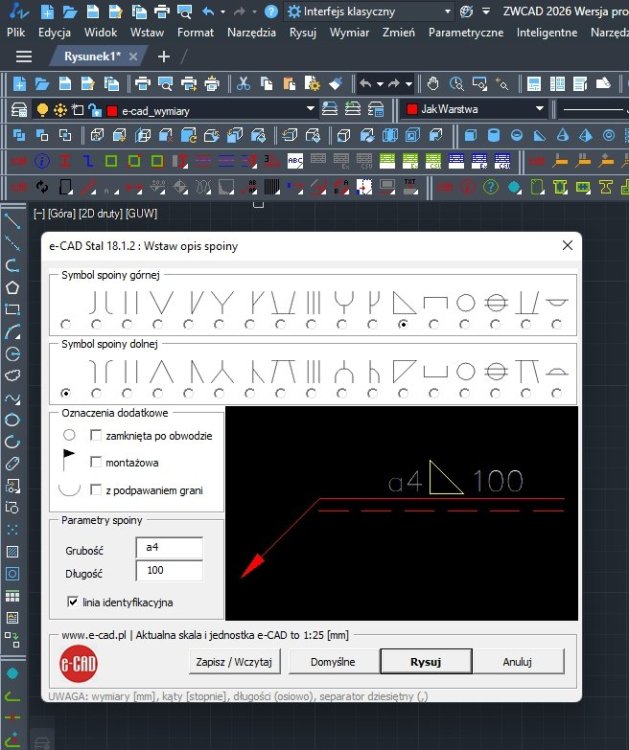Image resolution: width=629 pixels, height=750 pixels.
Task: Open the Widok menu
Action: coord(100,33)
